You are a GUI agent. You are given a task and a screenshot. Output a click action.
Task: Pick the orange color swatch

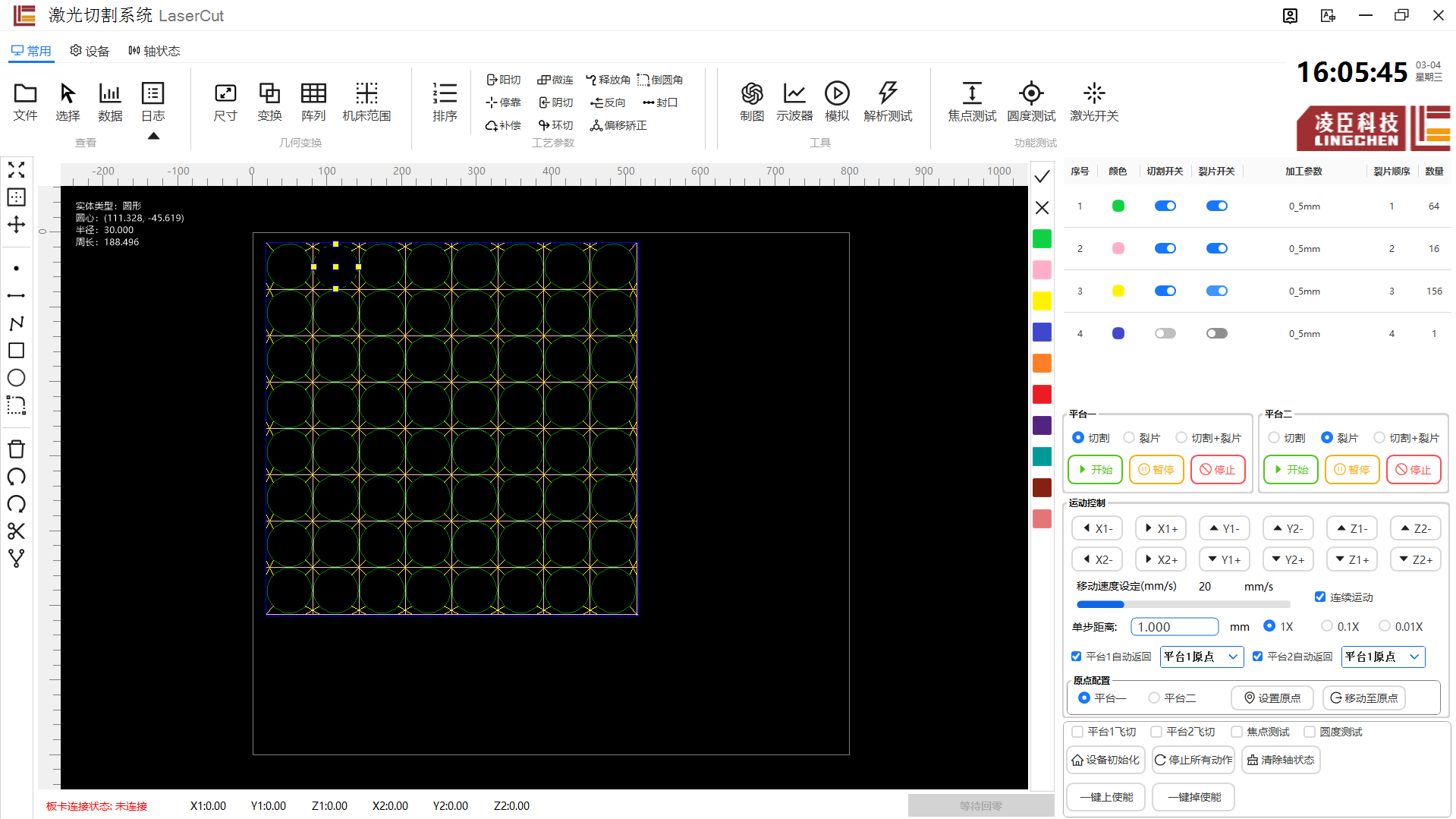pos(1042,363)
